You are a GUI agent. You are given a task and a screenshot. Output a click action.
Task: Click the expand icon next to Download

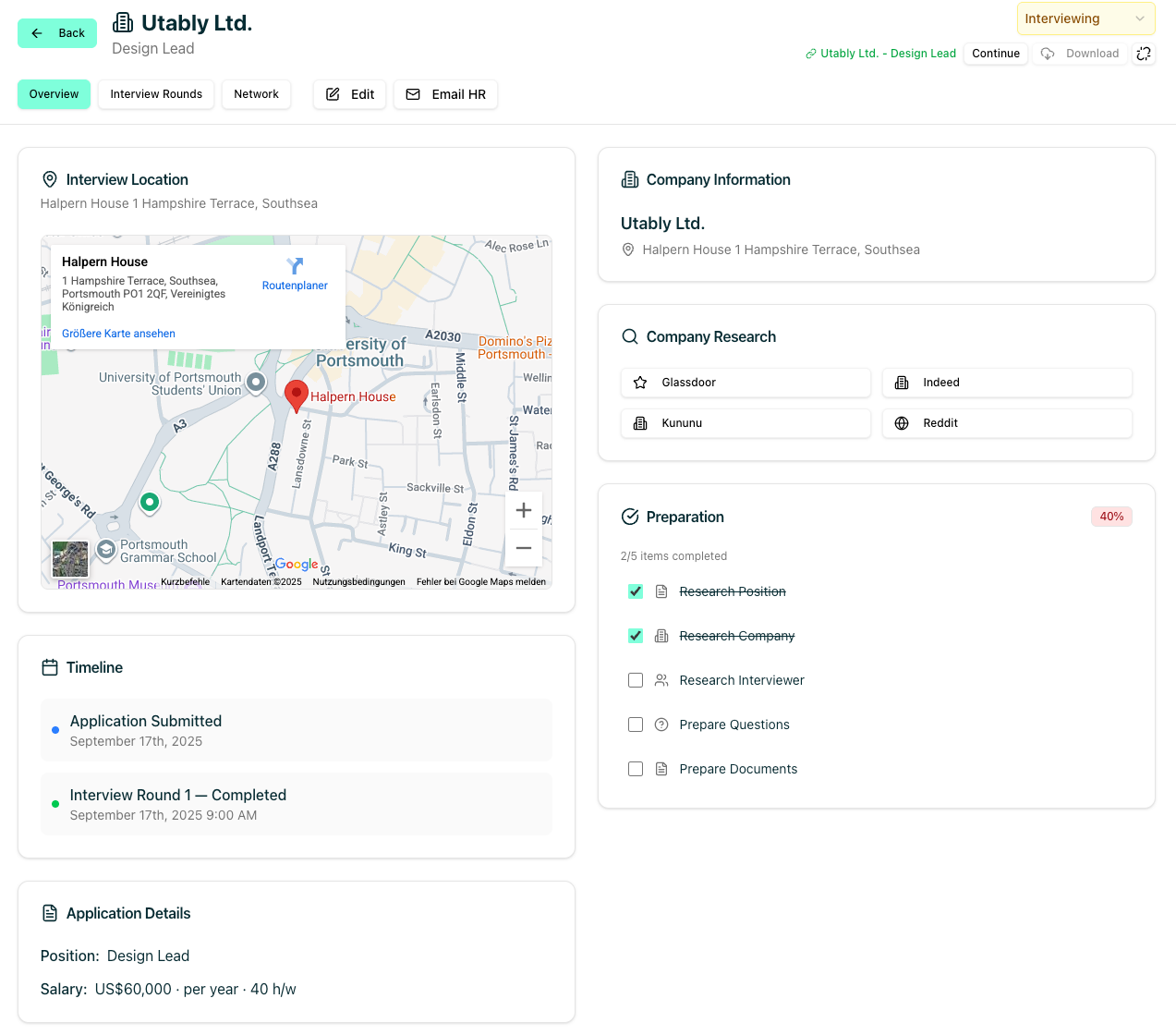(1144, 54)
